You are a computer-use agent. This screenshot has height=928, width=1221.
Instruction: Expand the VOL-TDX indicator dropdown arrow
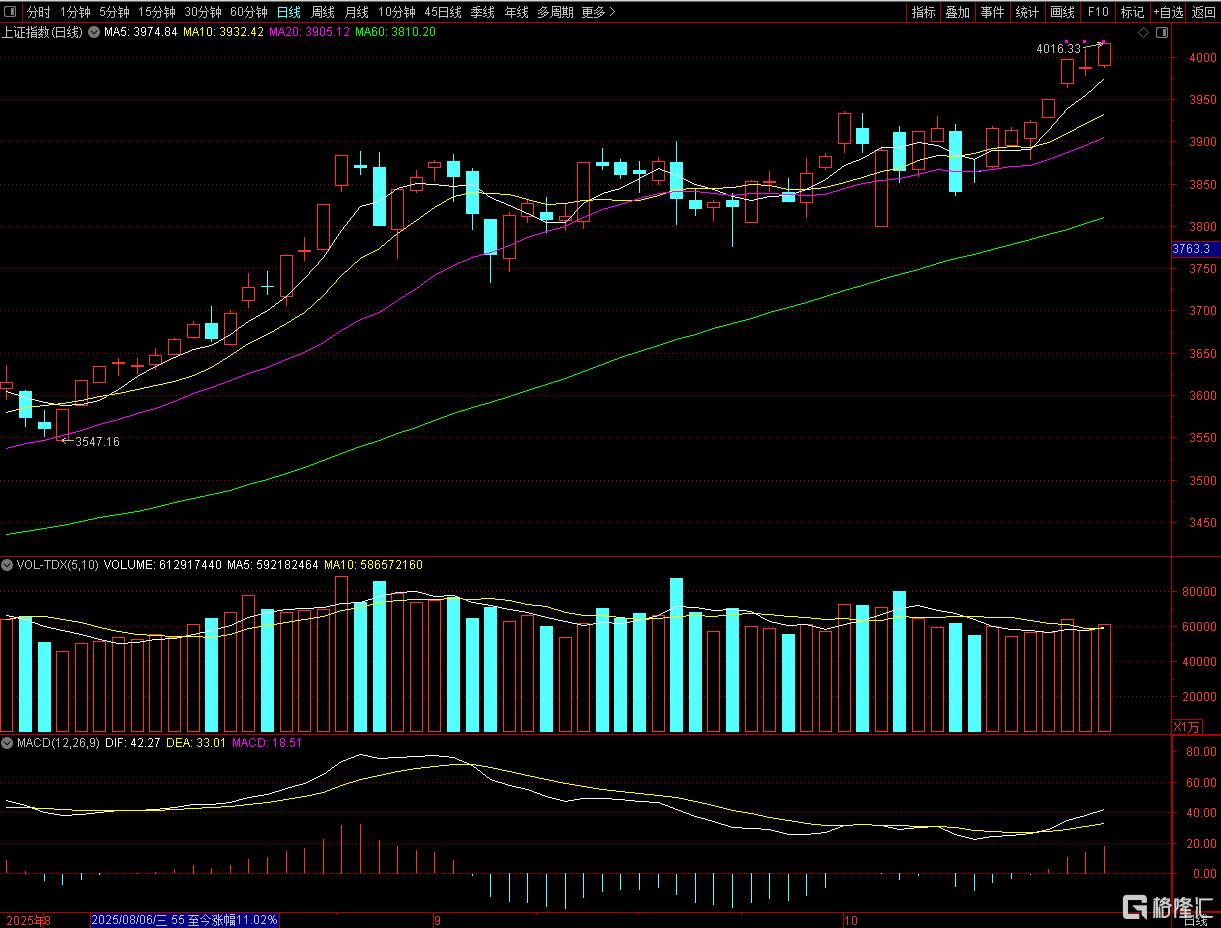click(x=9, y=565)
